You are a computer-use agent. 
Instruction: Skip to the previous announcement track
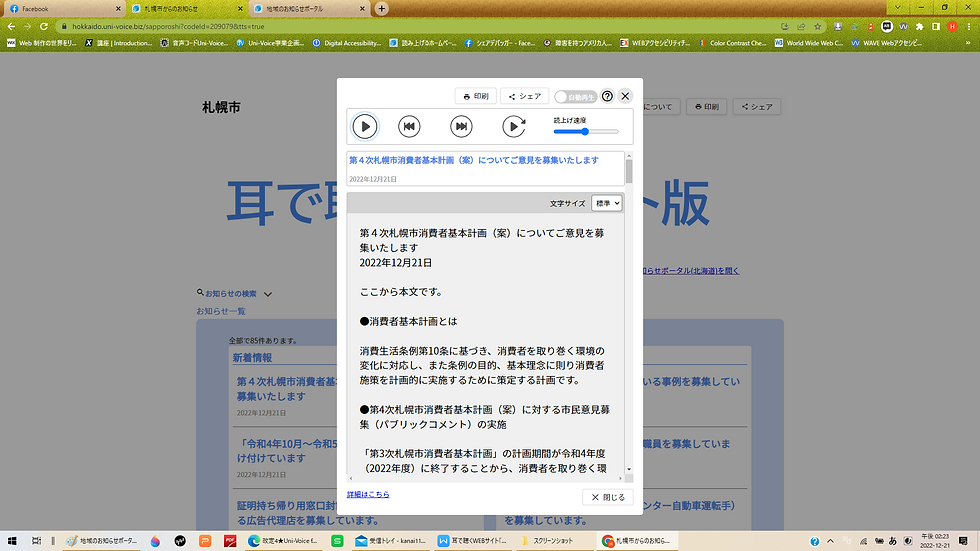(x=409, y=127)
